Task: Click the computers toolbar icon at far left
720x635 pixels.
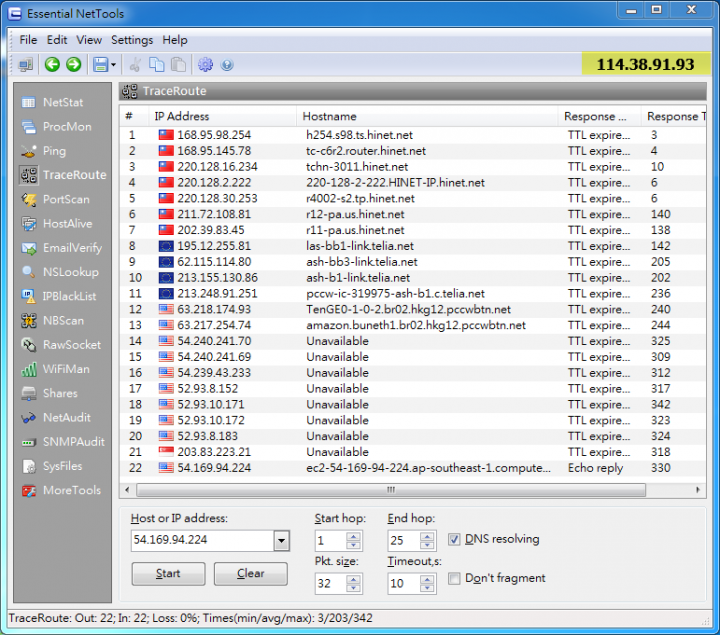Action: coord(26,65)
